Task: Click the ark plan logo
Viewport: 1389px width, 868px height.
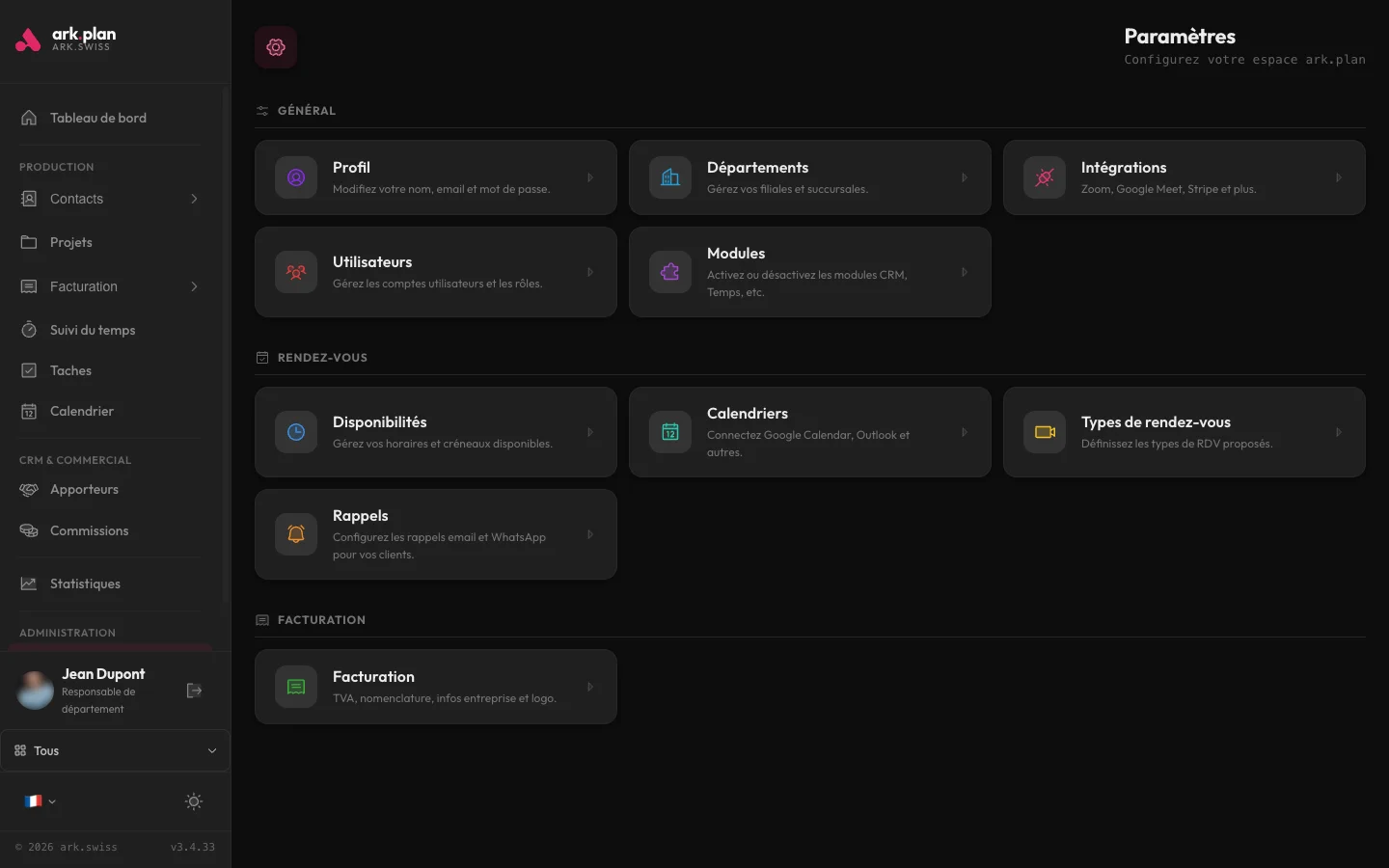Action: point(66,40)
